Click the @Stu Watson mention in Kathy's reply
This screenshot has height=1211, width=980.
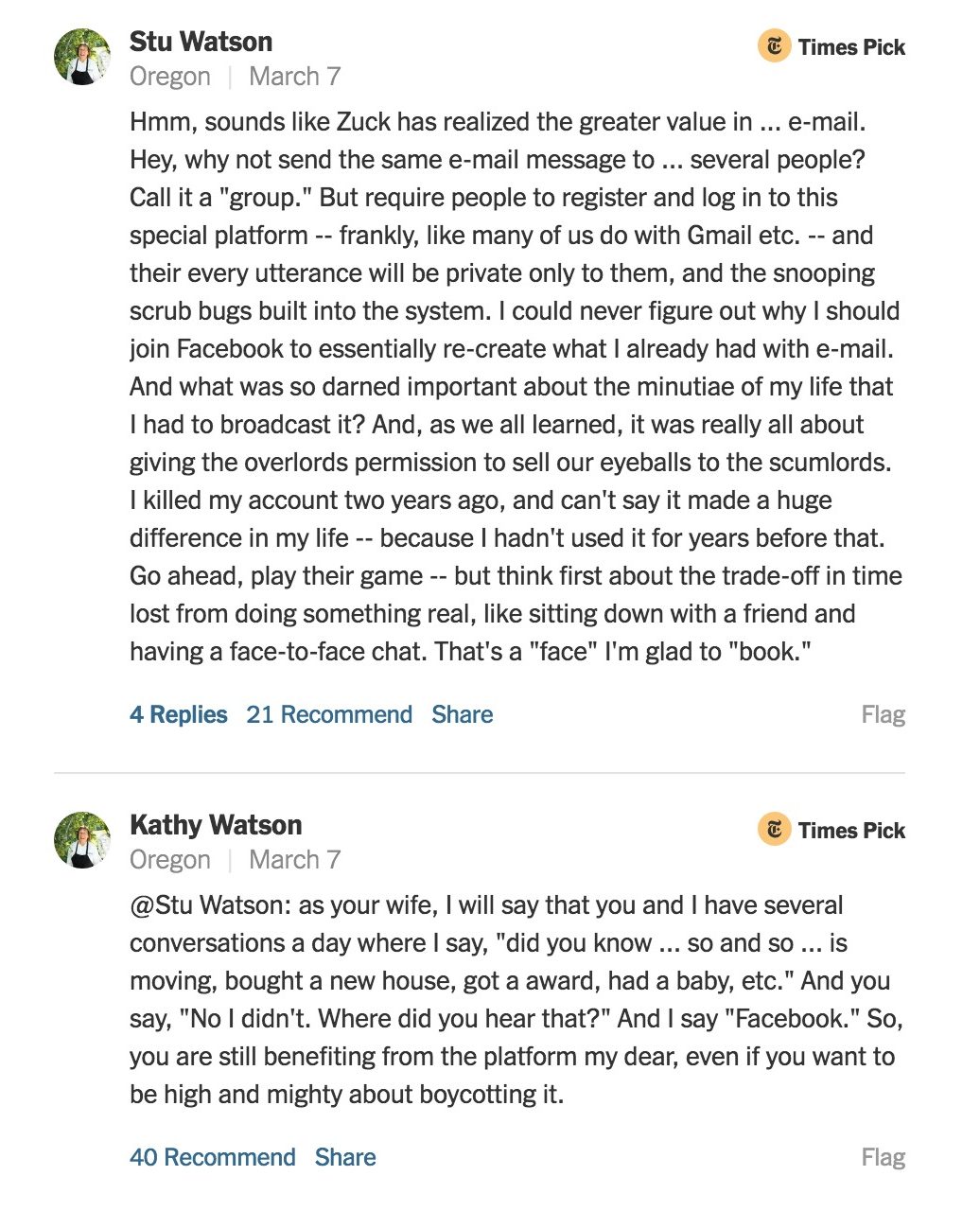tap(211, 905)
